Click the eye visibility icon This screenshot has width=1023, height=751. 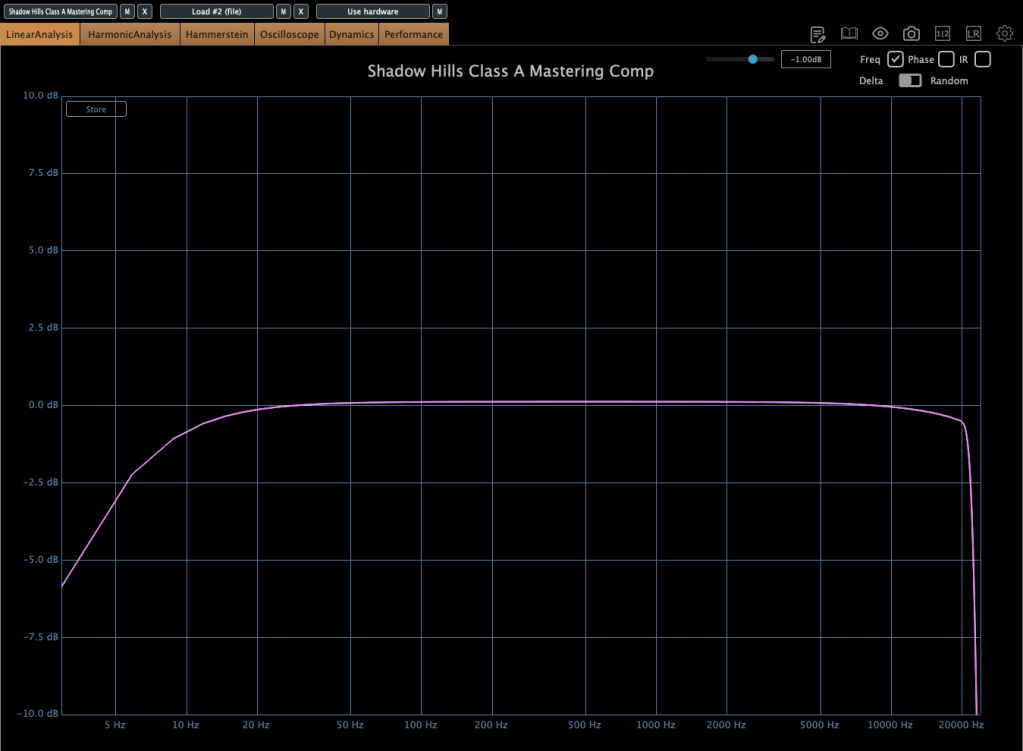coord(880,34)
